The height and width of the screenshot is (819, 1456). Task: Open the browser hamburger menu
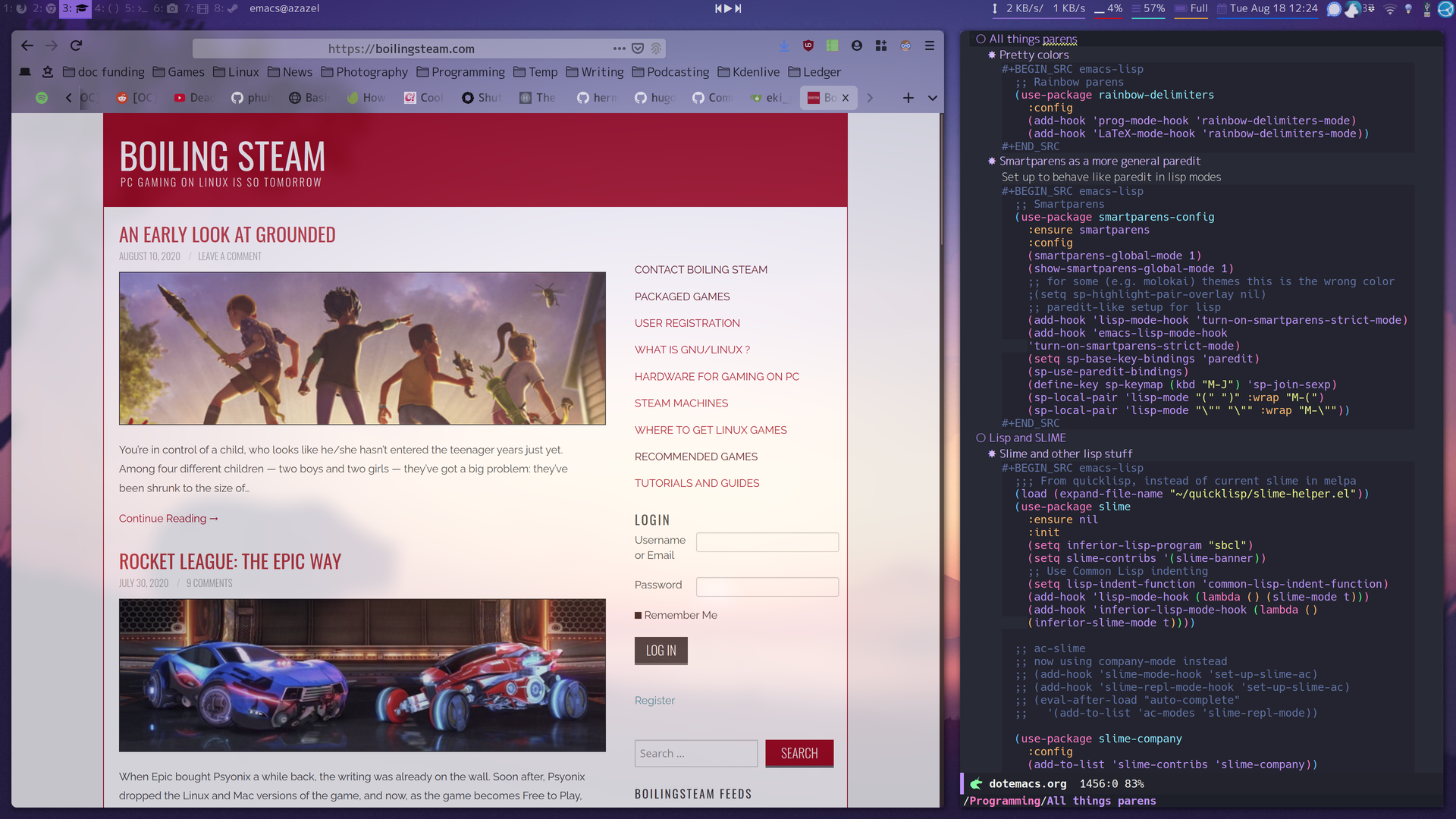coord(930,45)
